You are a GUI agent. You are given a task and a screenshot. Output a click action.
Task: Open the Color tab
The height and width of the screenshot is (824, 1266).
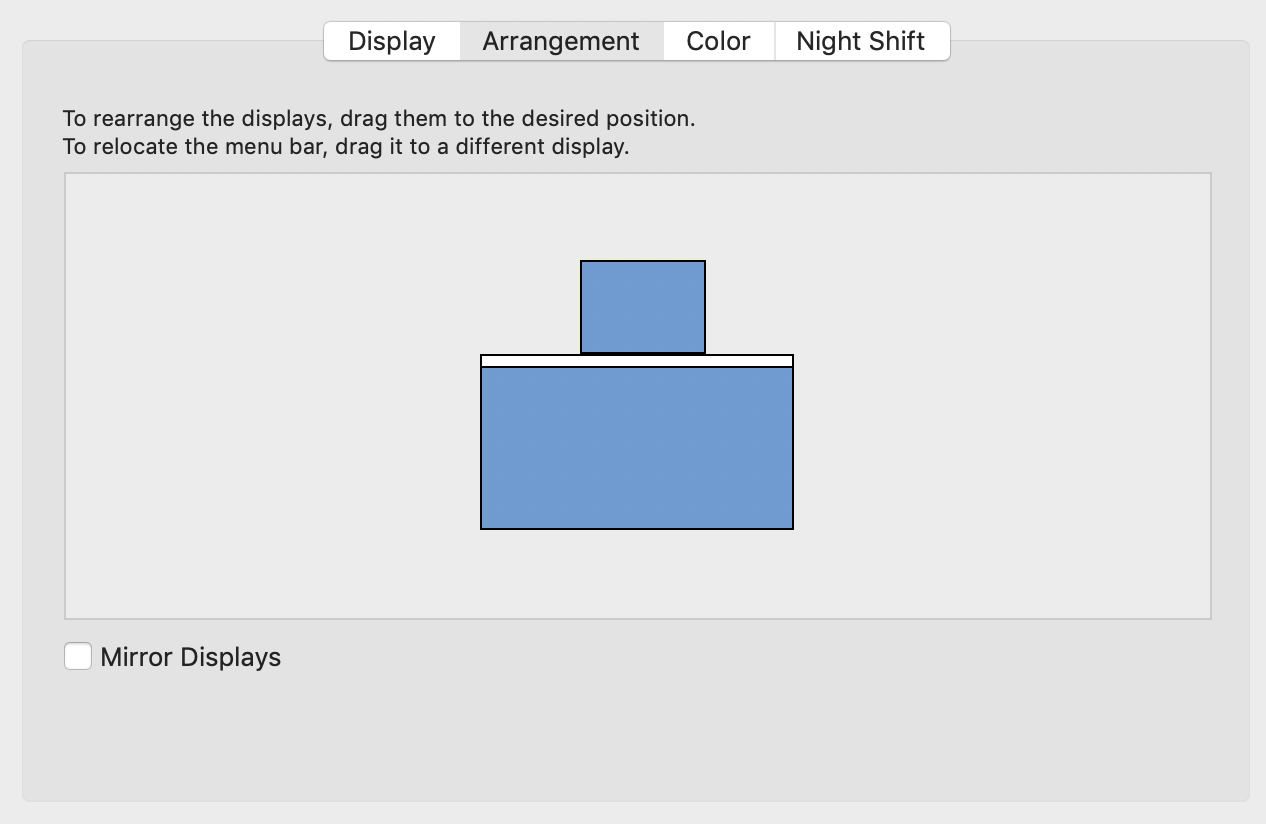[718, 41]
